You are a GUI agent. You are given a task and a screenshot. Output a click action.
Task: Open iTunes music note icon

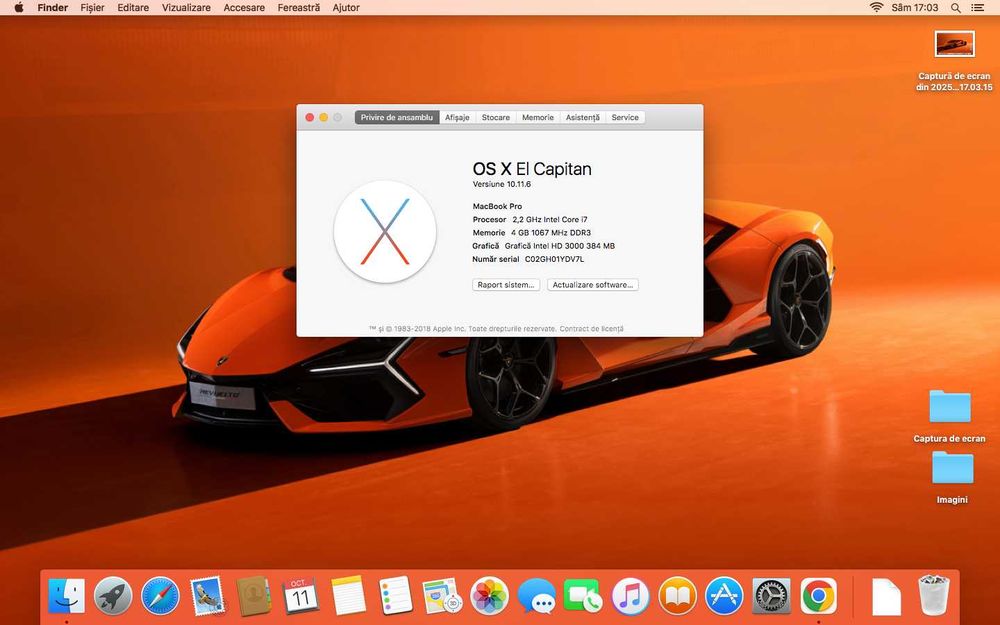630,596
